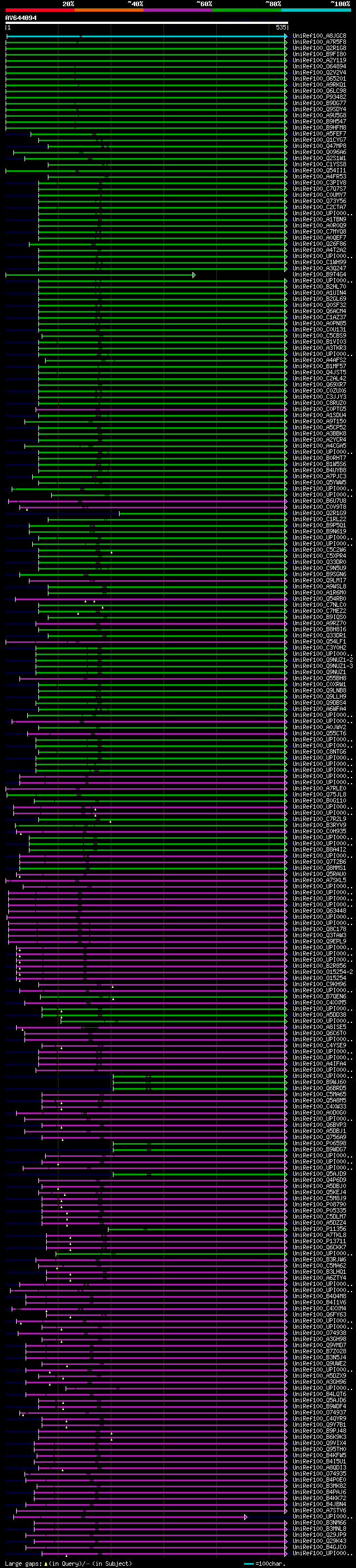Select UniRef100_A1TBN9 hit
Viewport: 356px width, 1568px height.
(x=319, y=220)
